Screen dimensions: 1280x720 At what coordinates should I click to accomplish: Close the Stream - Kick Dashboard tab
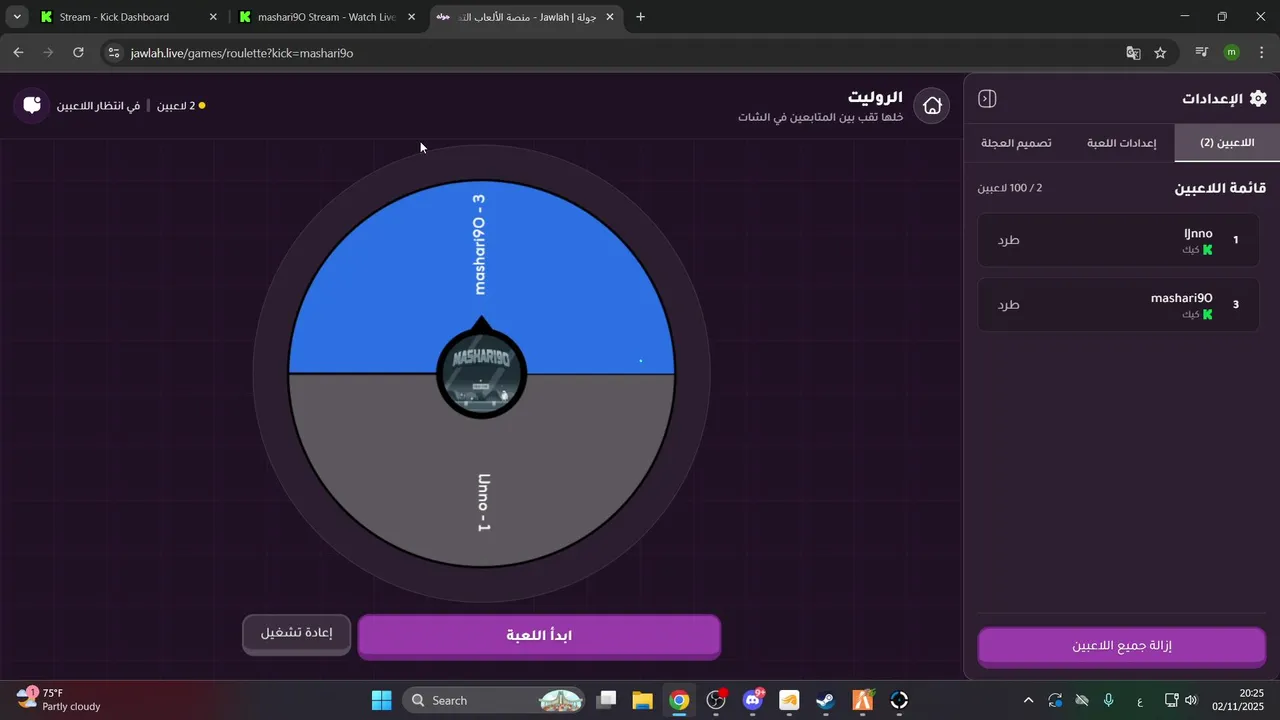coord(212,17)
